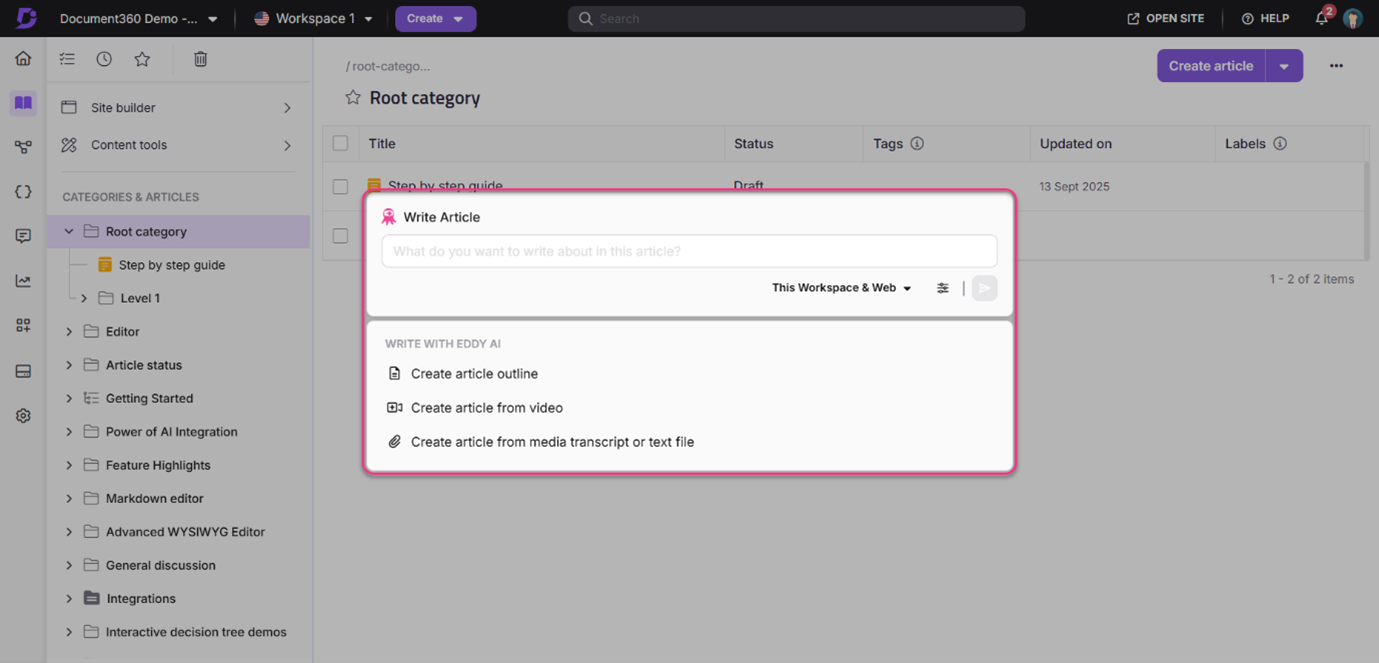The height and width of the screenshot is (663, 1379).
Task: Click the Labels info icon
Action: pyautogui.click(x=1280, y=144)
